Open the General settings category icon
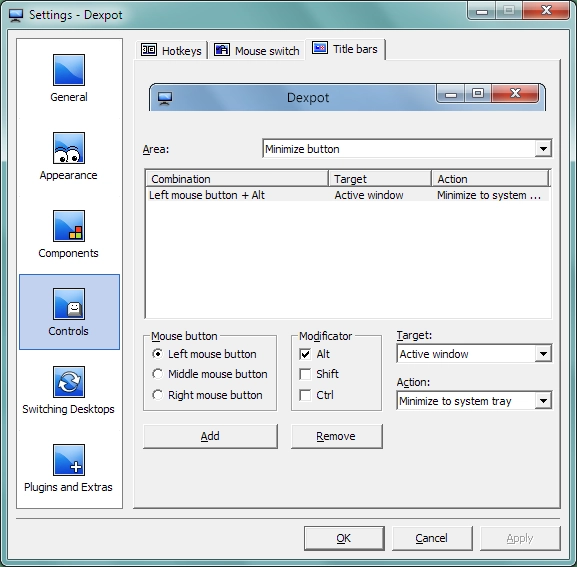Screen dimensions: 577x567 (69, 70)
